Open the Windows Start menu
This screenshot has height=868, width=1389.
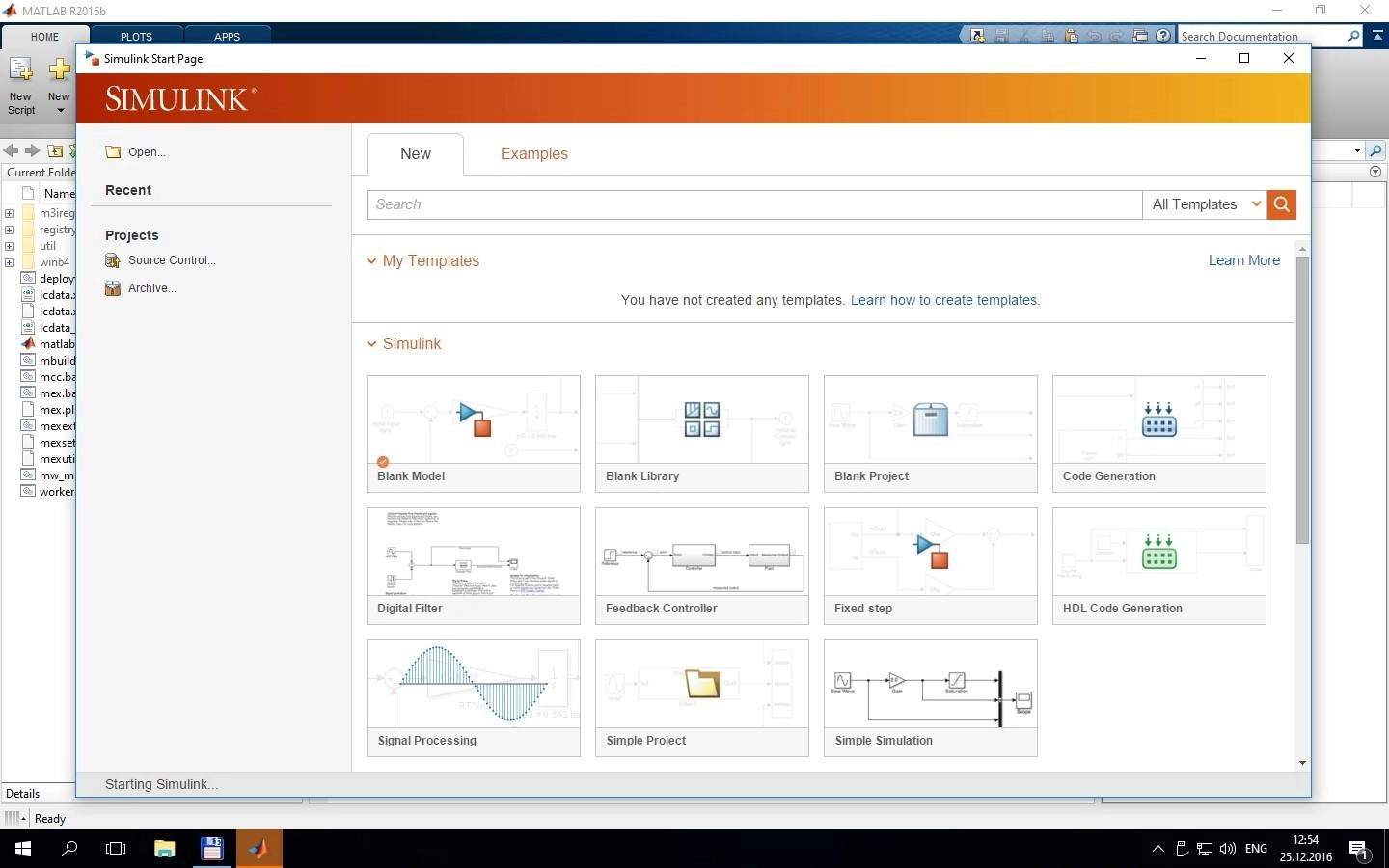[23, 849]
